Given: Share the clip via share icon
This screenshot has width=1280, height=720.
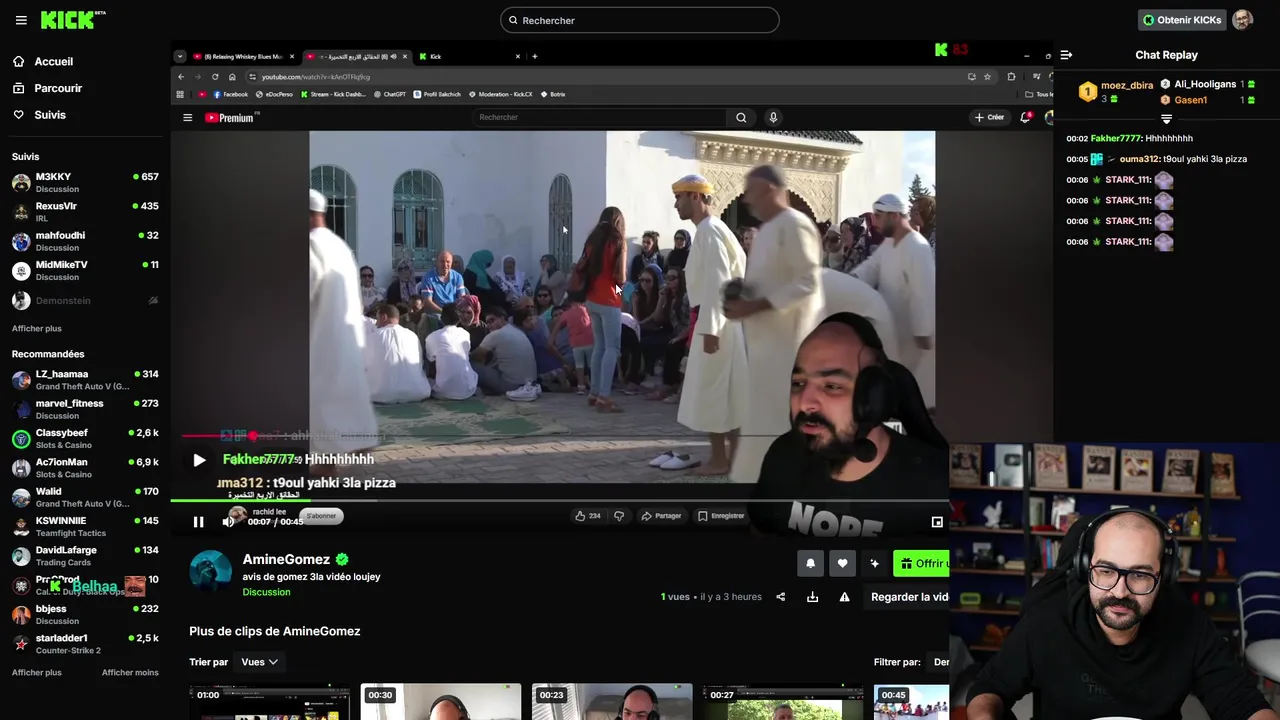Looking at the screenshot, I should [780, 597].
